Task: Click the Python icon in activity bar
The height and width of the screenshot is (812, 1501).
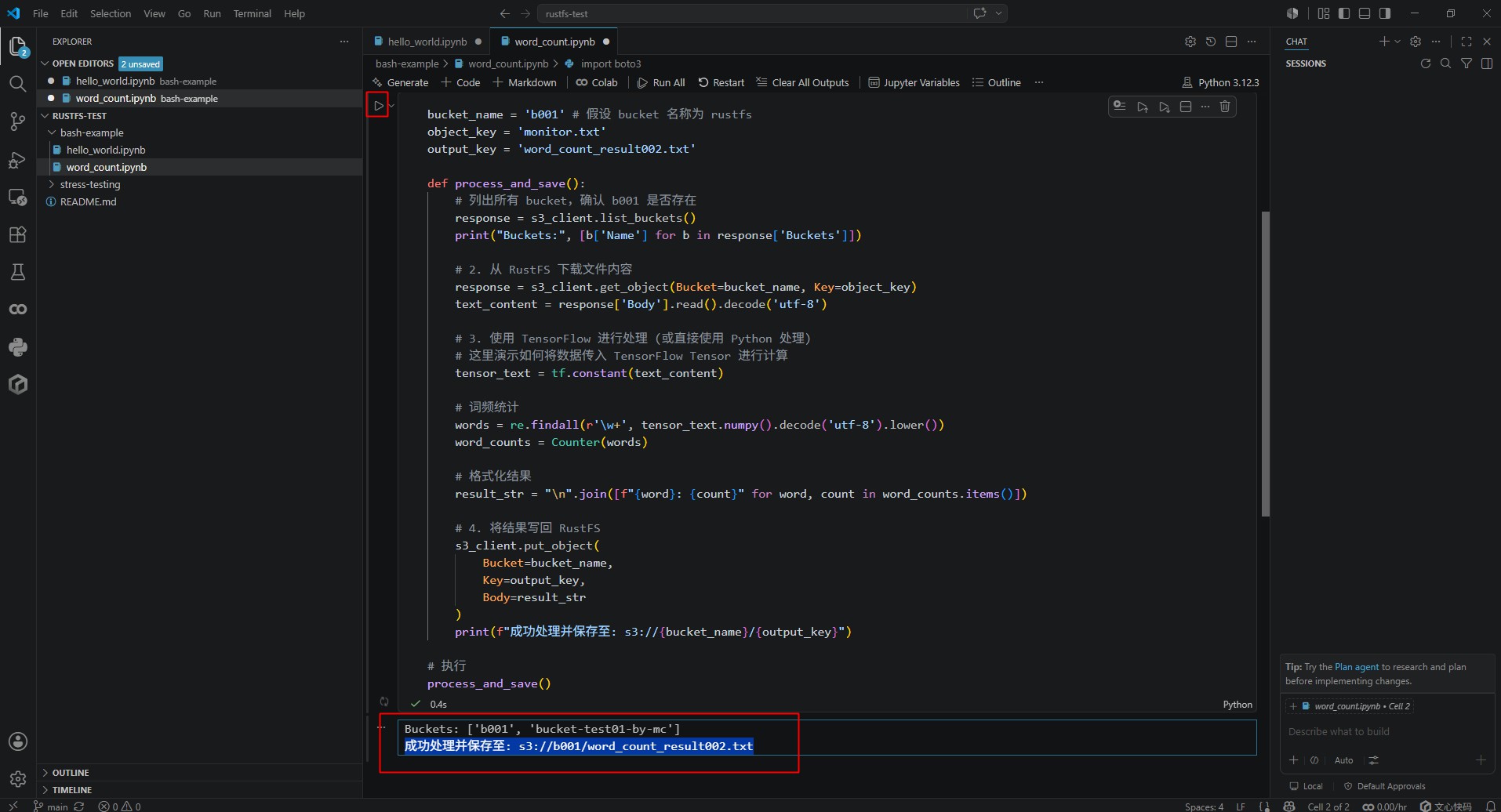Action: (17, 347)
